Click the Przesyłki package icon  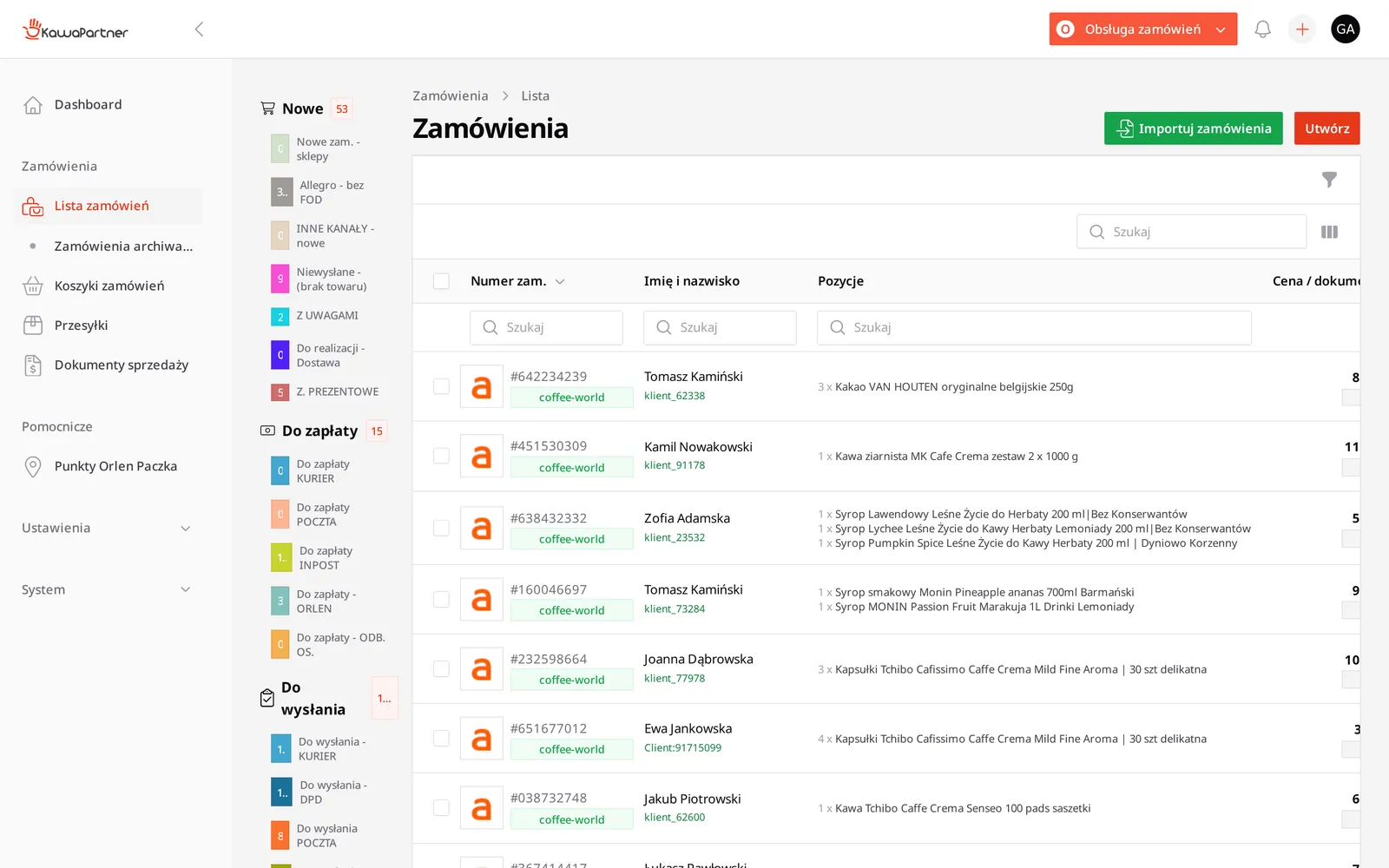coord(33,325)
